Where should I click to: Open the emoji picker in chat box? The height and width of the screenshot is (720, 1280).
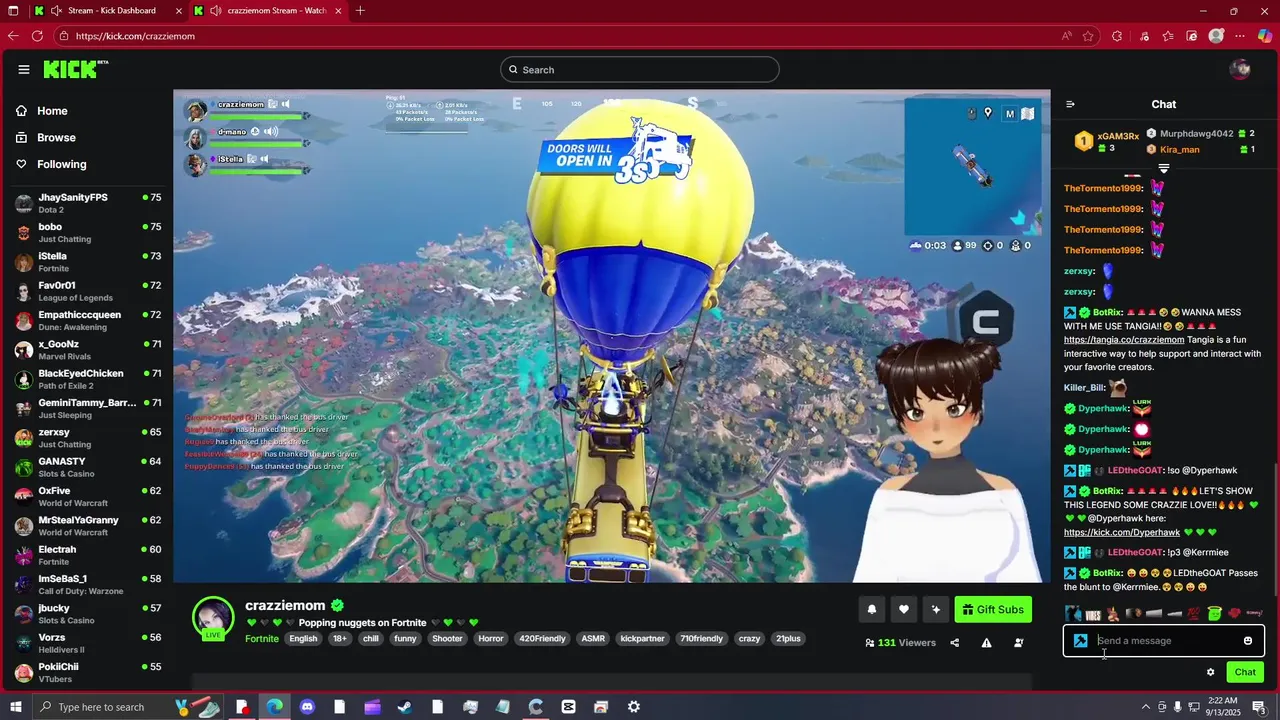[1247, 641]
